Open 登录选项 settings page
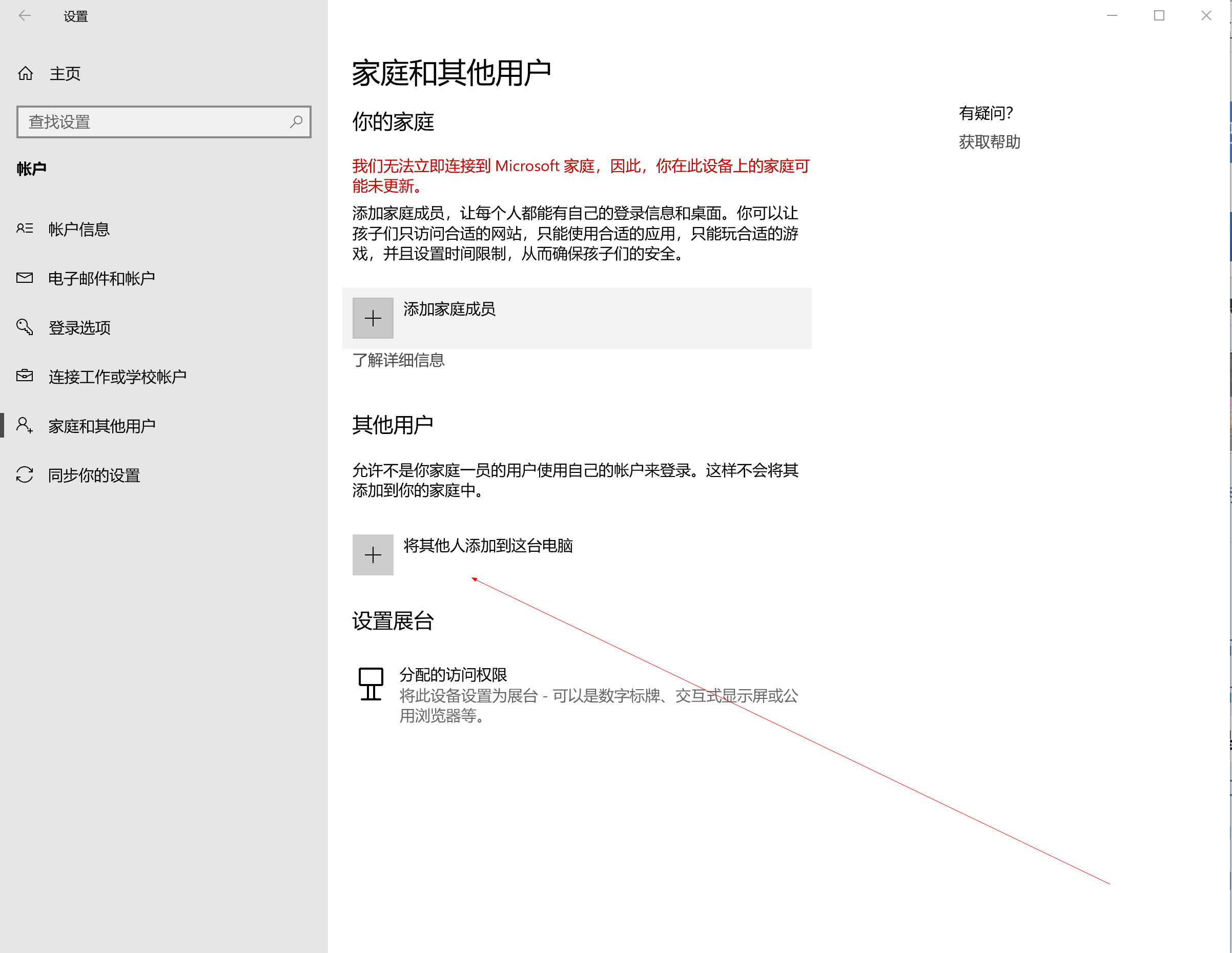This screenshot has width=1232, height=953. coord(79,327)
